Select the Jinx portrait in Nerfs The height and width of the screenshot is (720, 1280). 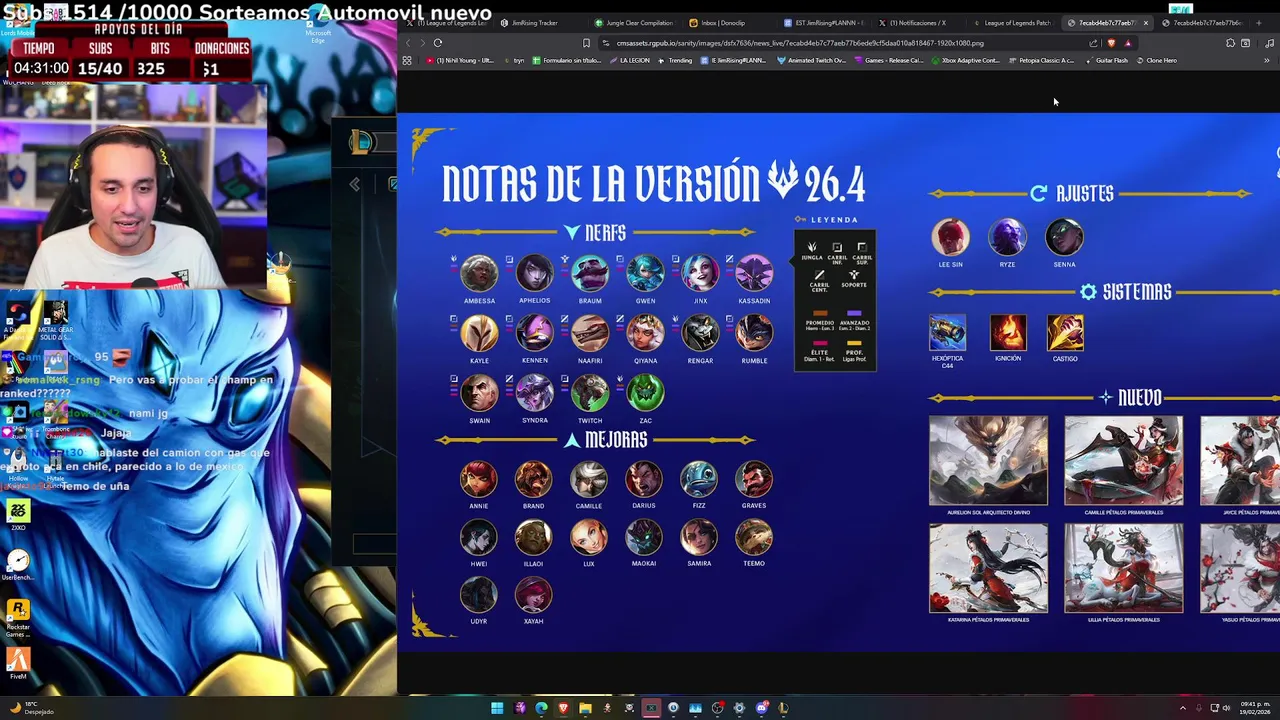(x=700, y=273)
